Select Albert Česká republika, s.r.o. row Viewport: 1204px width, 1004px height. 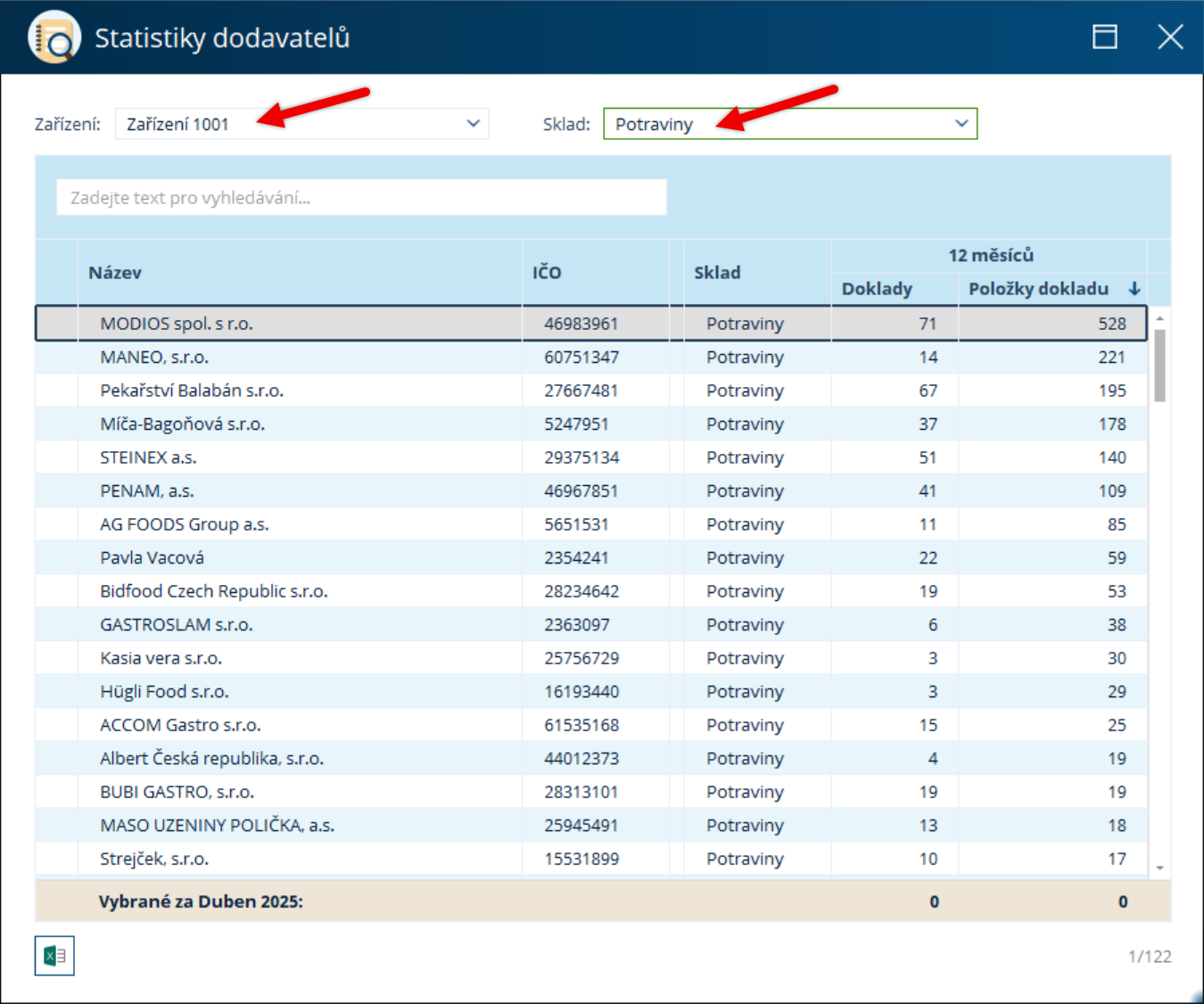[590, 758]
